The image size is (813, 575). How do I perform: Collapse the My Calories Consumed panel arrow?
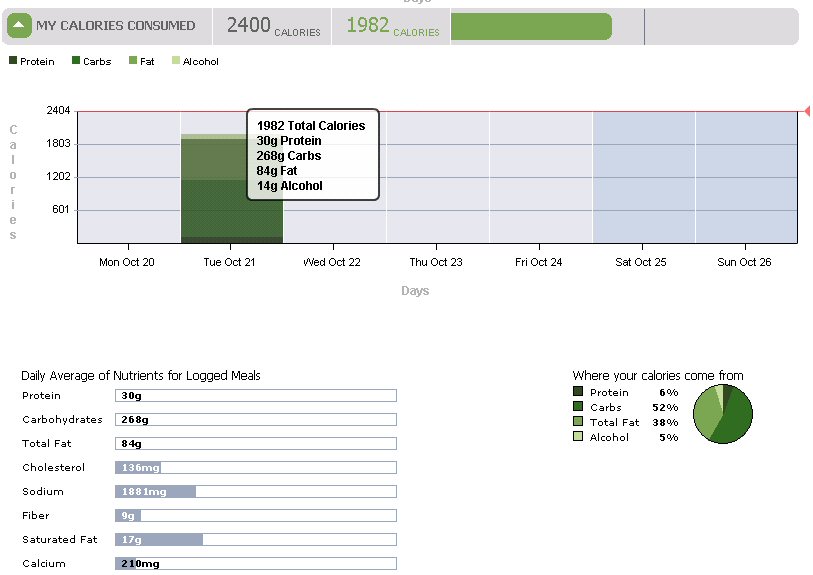pyautogui.click(x=21, y=26)
